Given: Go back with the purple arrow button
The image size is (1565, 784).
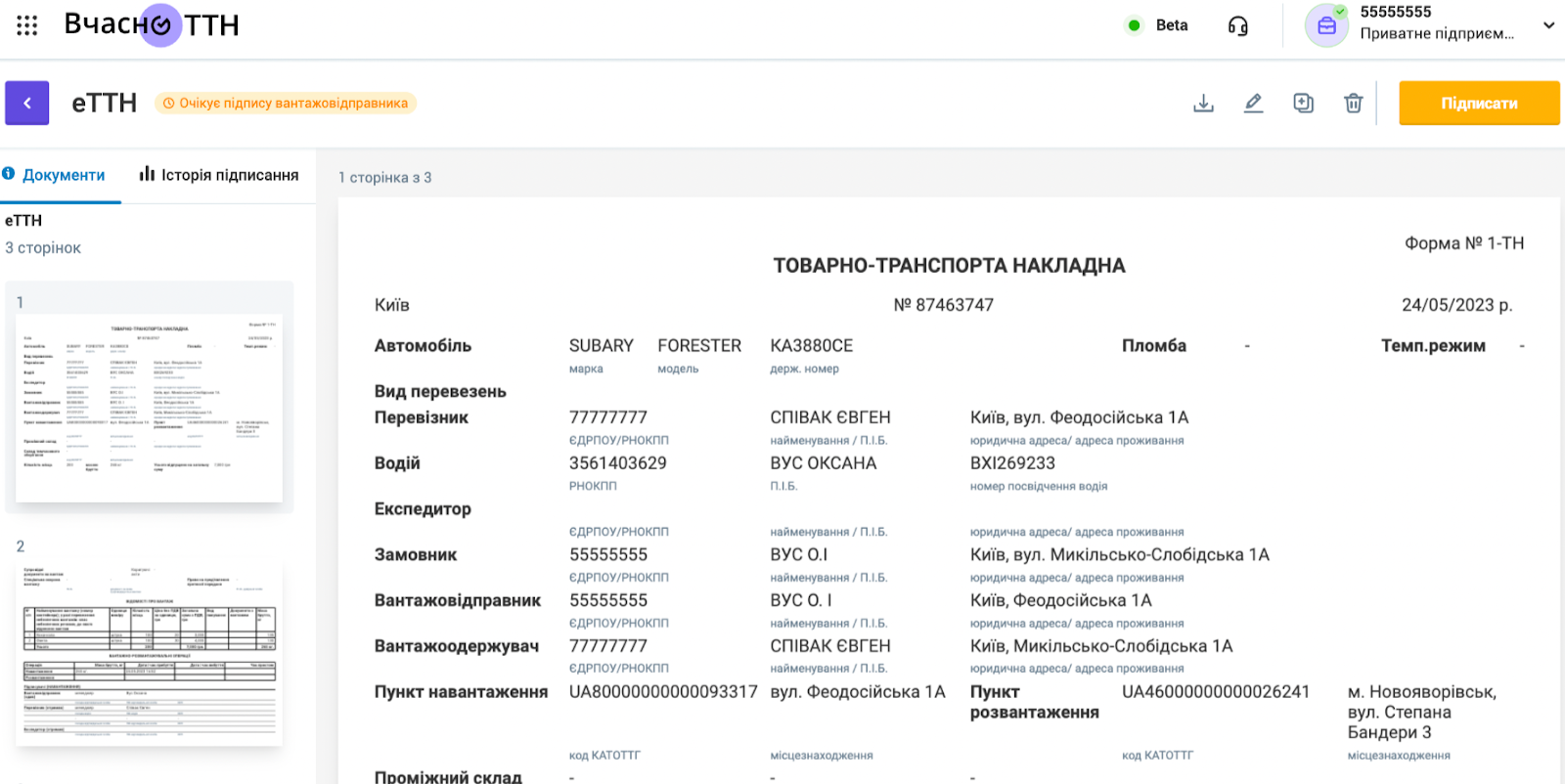Looking at the screenshot, I should (x=27, y=103).
